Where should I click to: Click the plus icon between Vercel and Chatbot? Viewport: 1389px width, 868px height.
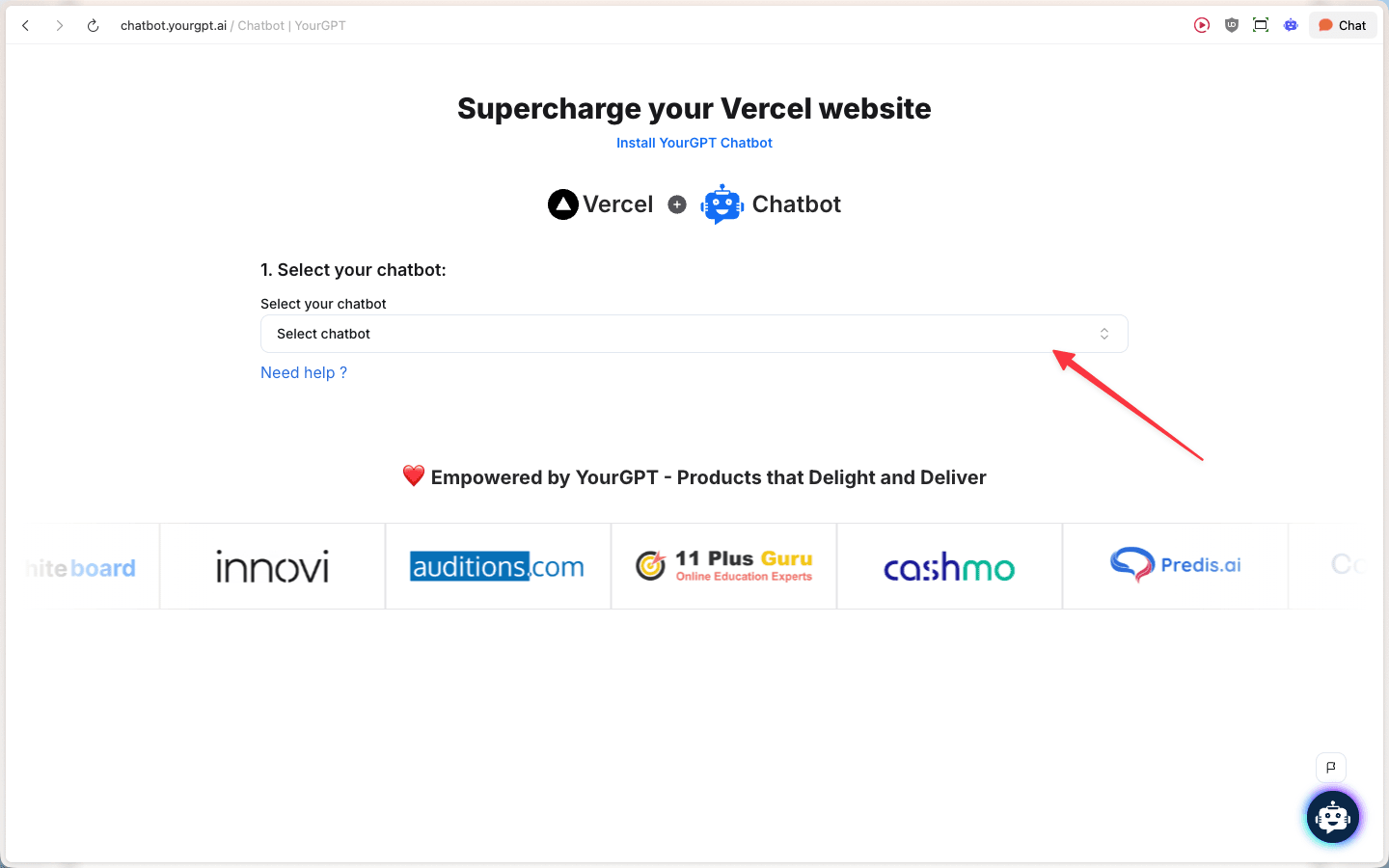click(x=677, y=204)
